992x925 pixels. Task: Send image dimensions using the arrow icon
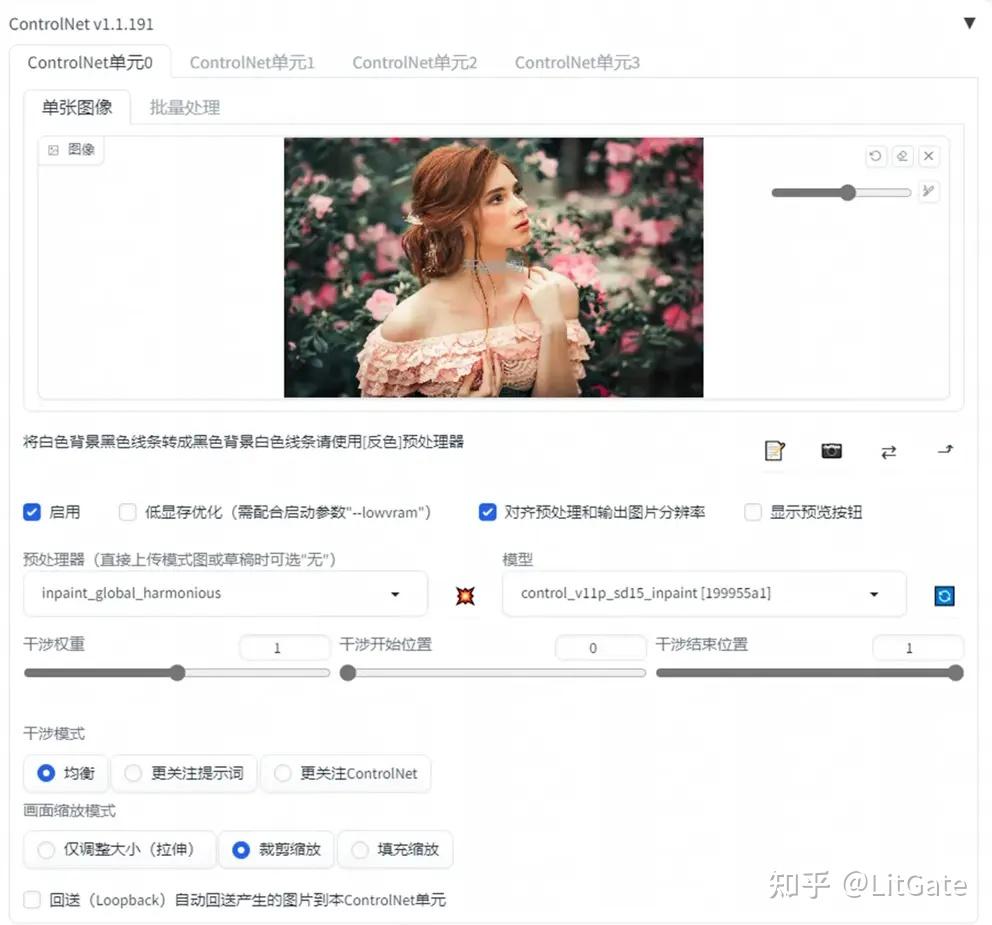pyautogui.click(x=944, y=451)
